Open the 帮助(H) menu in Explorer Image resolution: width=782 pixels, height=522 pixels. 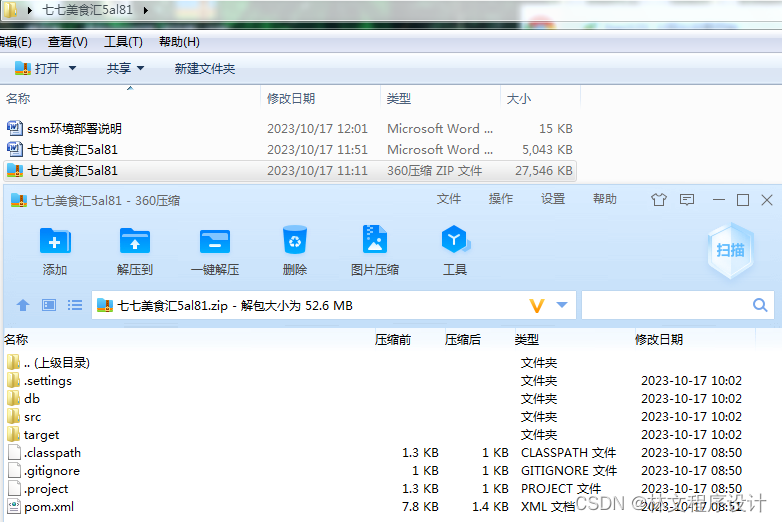pos(180,42)
